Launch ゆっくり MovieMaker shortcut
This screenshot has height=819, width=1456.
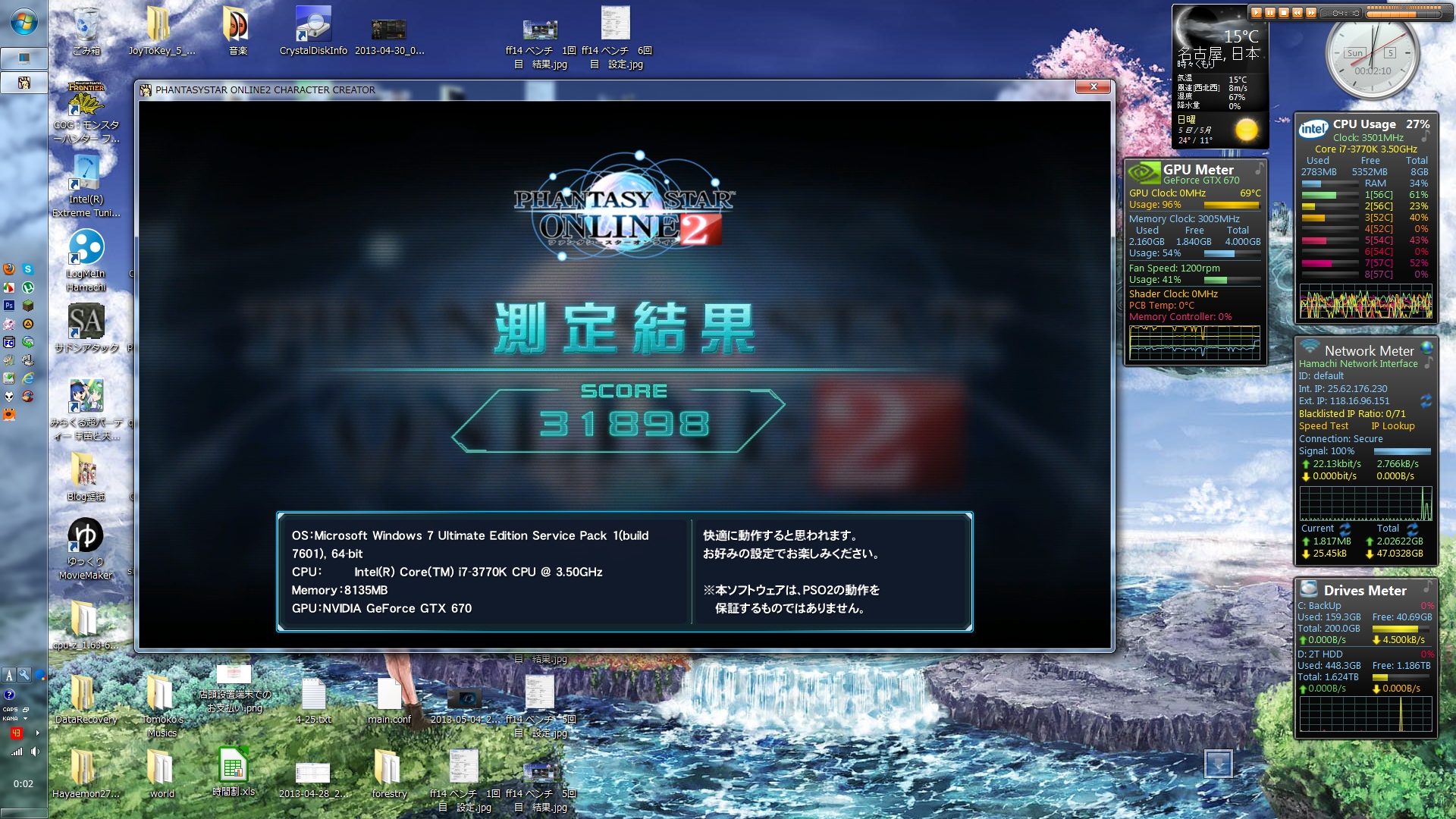pyautogui.click(x=86, y=549)
